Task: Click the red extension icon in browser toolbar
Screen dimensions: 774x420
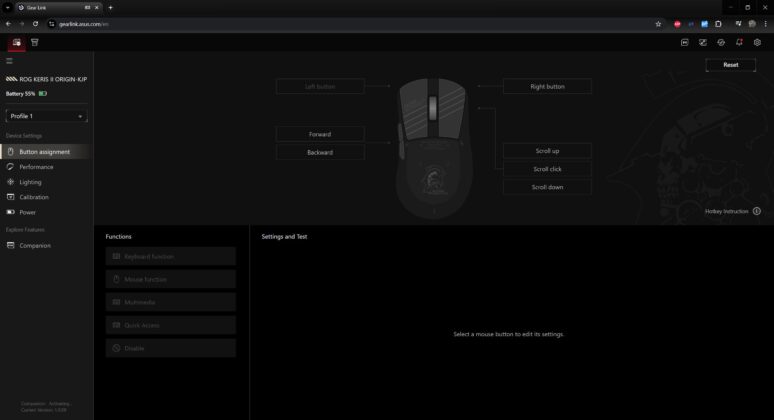Action: click(x=677, y=24)
